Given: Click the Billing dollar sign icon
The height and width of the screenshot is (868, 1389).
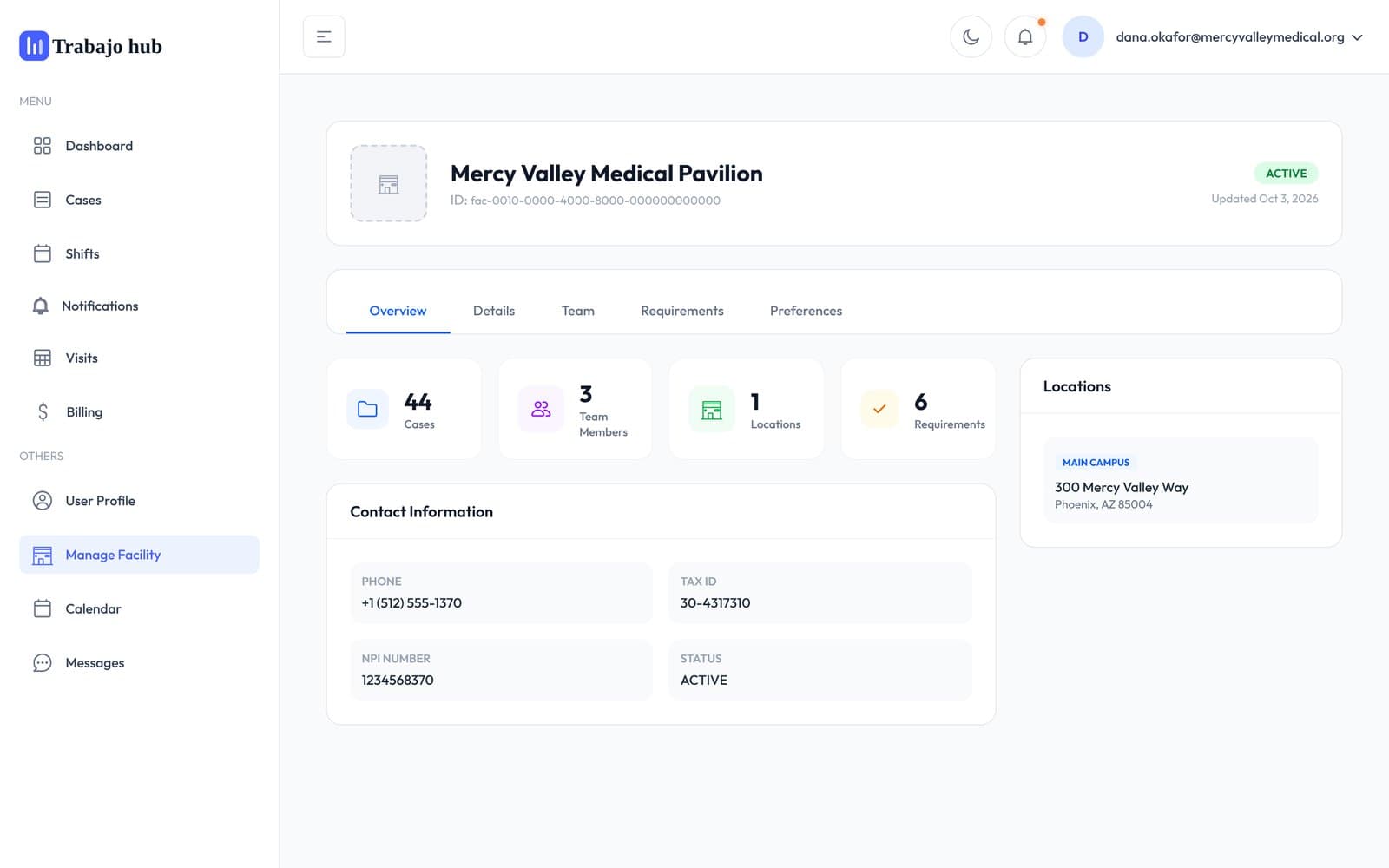Looking at the screenshot, I should [43, 411].
